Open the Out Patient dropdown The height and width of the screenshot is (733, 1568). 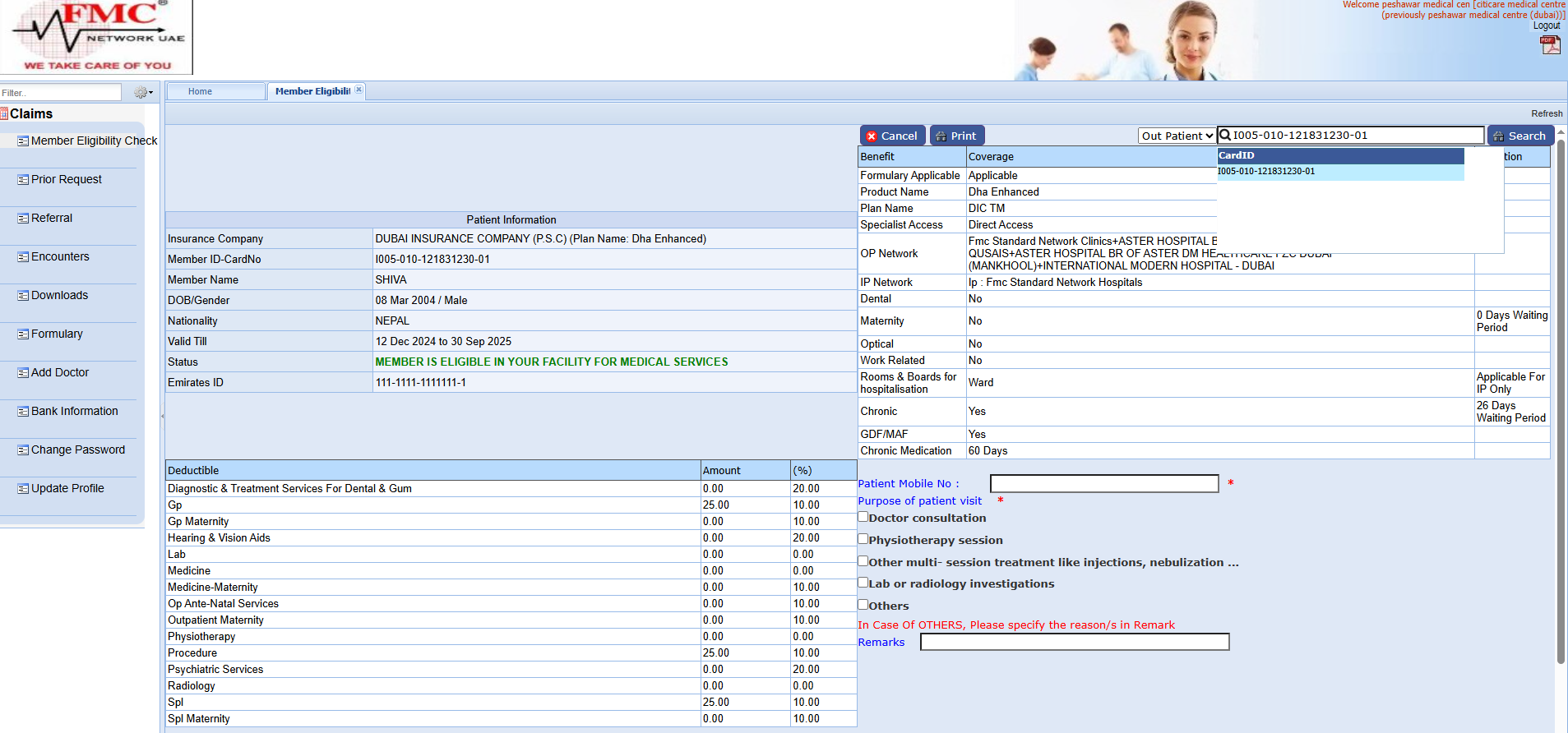click(x=1177, y=136)
